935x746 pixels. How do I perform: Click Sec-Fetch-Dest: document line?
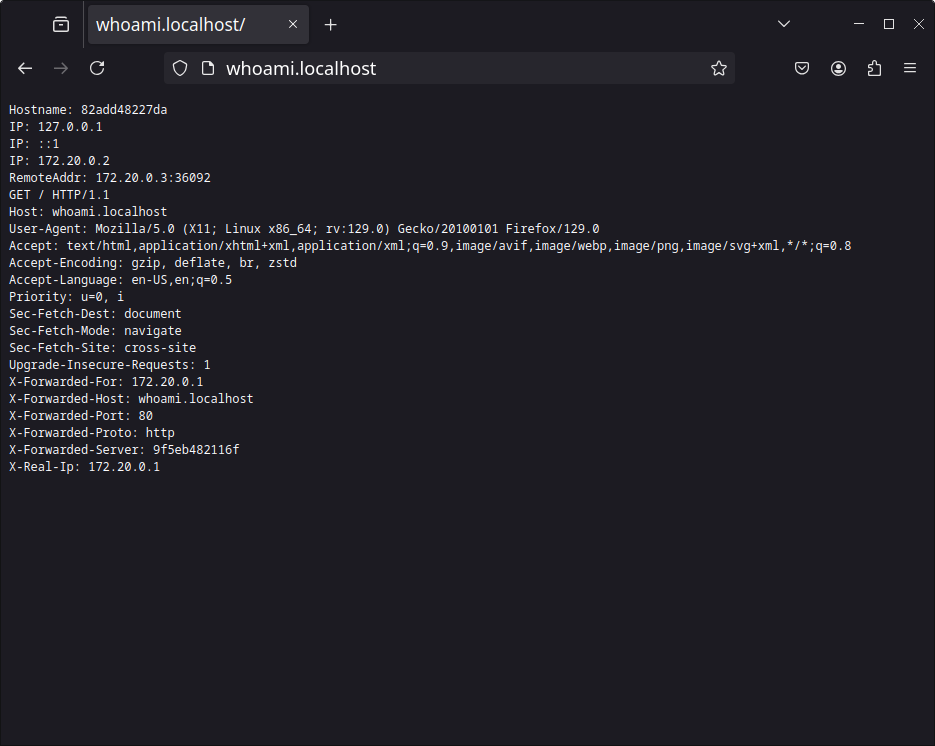tap(95, 314)
